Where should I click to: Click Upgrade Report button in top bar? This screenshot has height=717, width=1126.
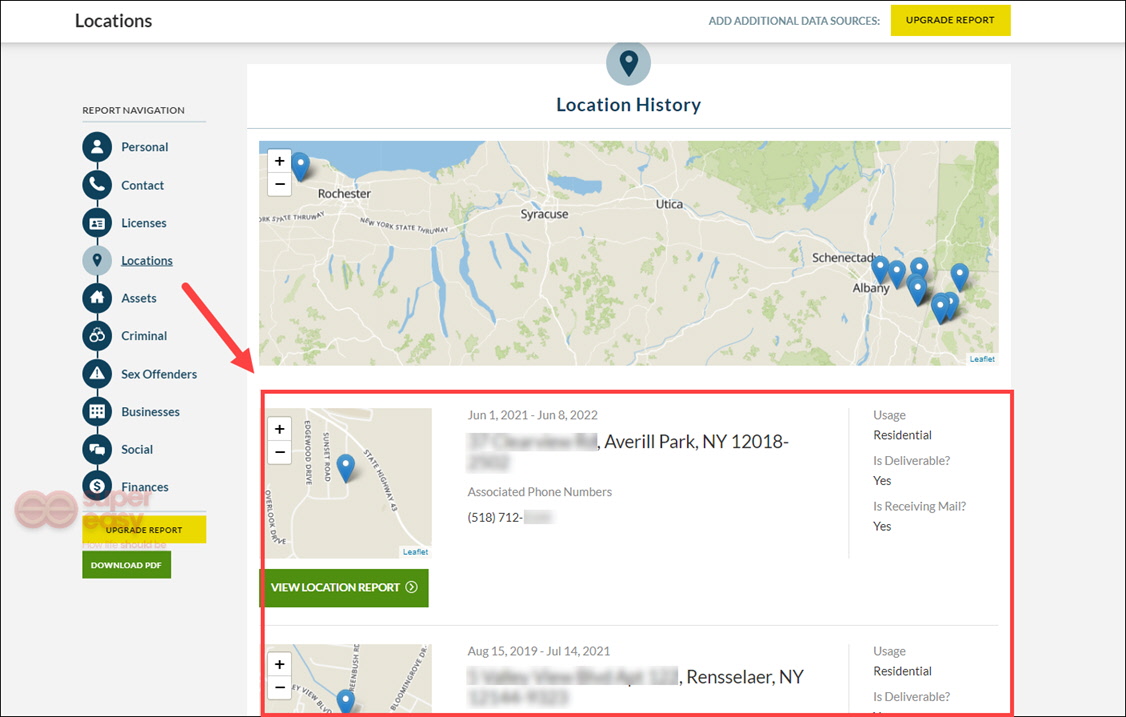[950, 20]
